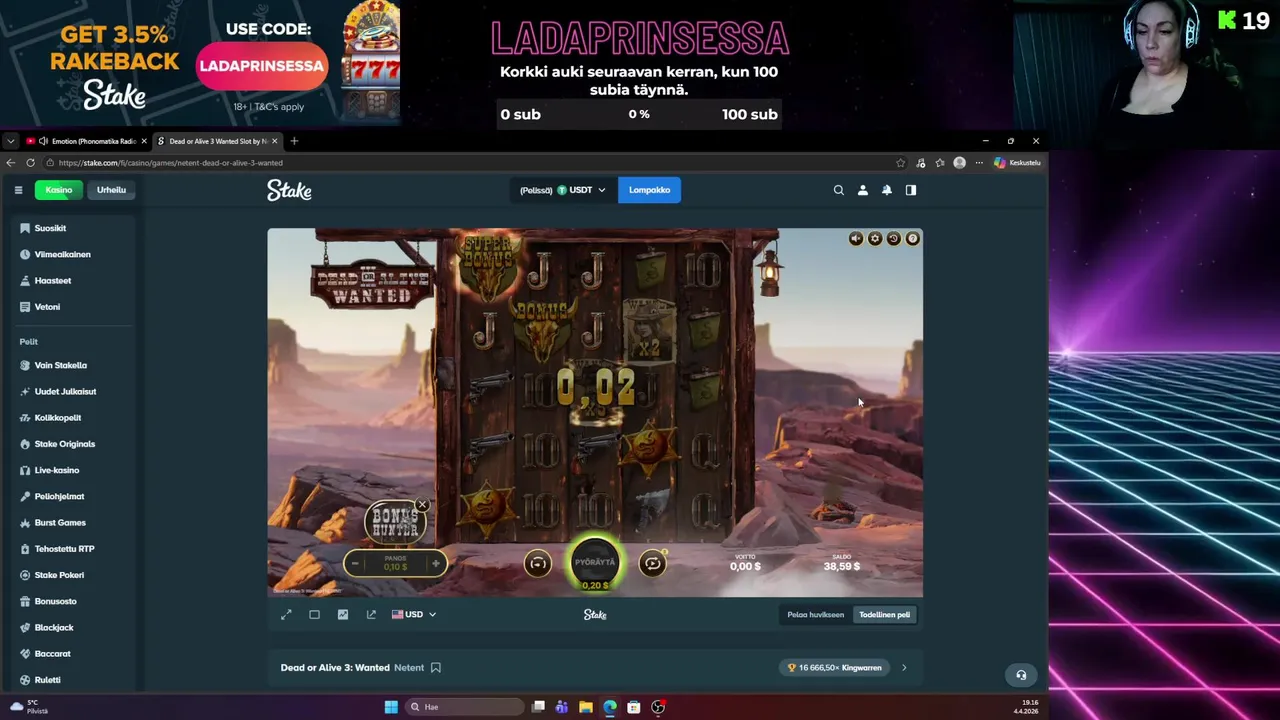Spin the reels with Pyöräytä button
Screen dimensions: 1280x720
(595, 562)
